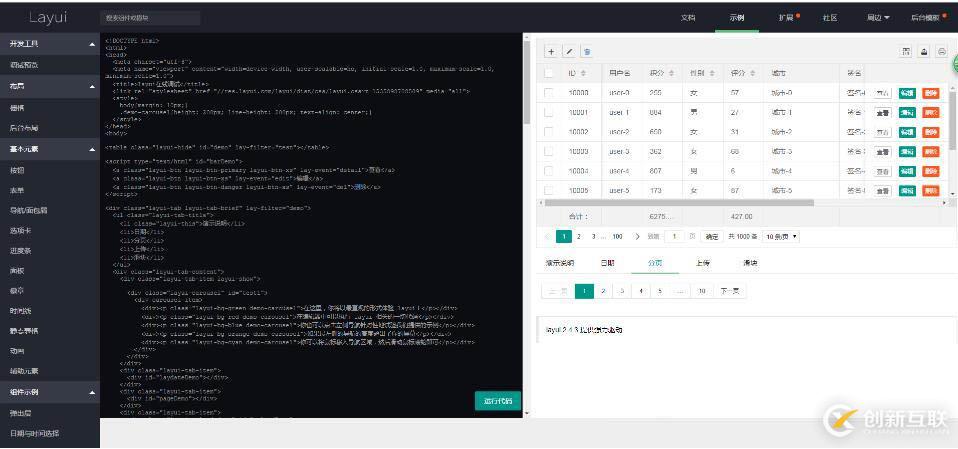This screenshot has height=449, width=958.
Task: Open 后台布局 in the sidebar
Action: click(24, 128)
